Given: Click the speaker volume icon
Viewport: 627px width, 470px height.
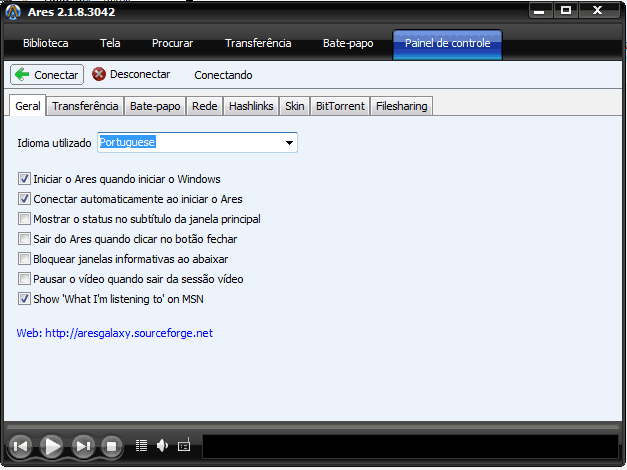Looking at the screenshot, I should click(162, 445).
